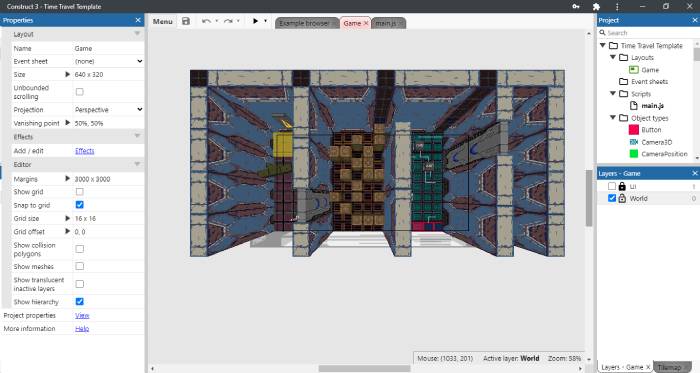Collapse the Object types folder

click(x=613, y=118)
